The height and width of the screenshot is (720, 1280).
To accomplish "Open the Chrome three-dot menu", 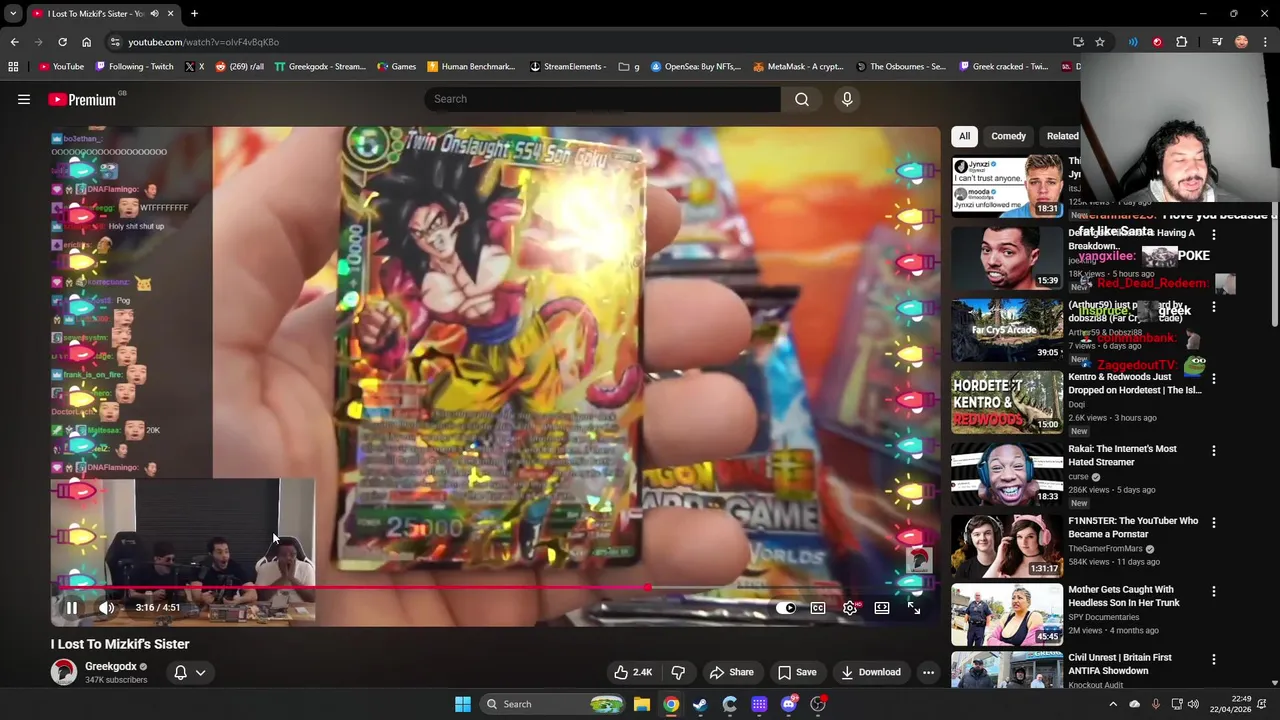I will pyautogui.click(x=1266, y=42).
